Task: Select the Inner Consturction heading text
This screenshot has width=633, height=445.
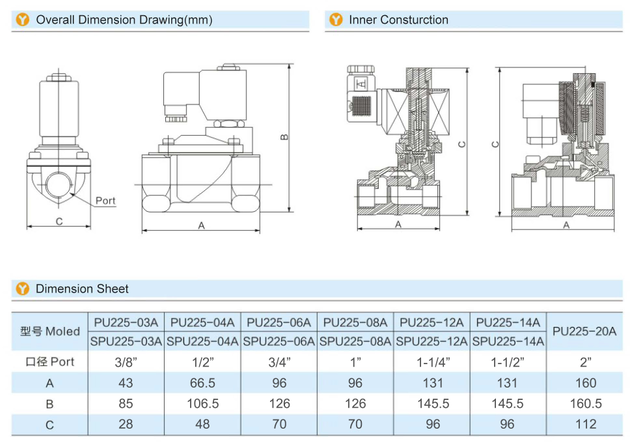Action: coord(398,19)
